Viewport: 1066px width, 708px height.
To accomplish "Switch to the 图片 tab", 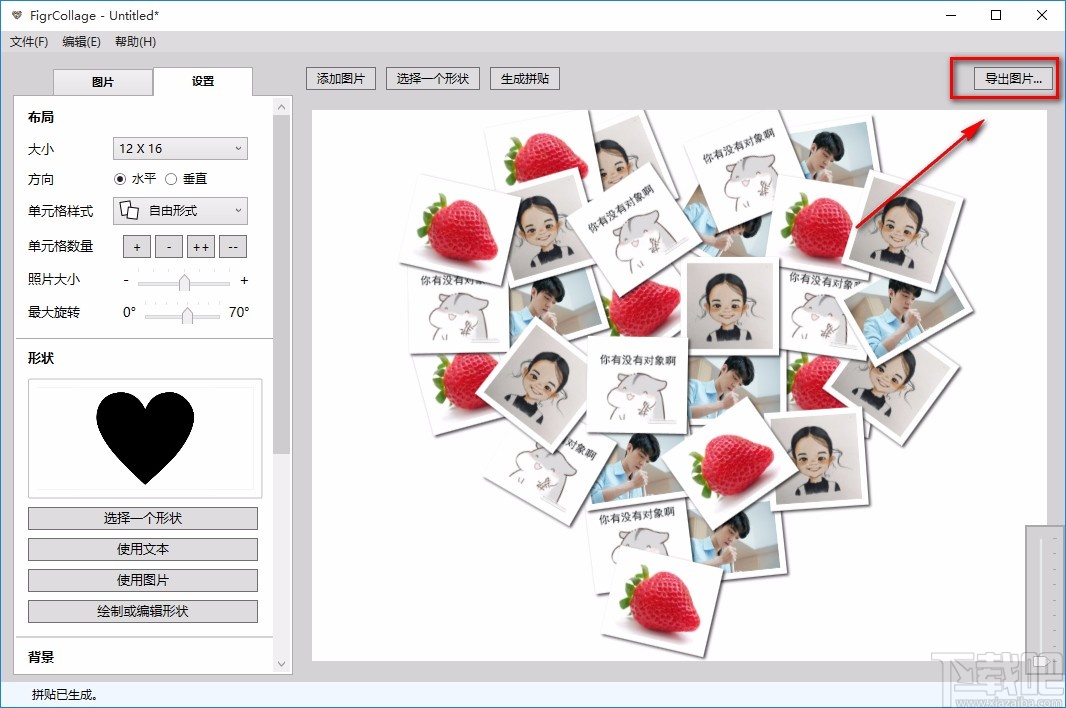I will 102,82.
